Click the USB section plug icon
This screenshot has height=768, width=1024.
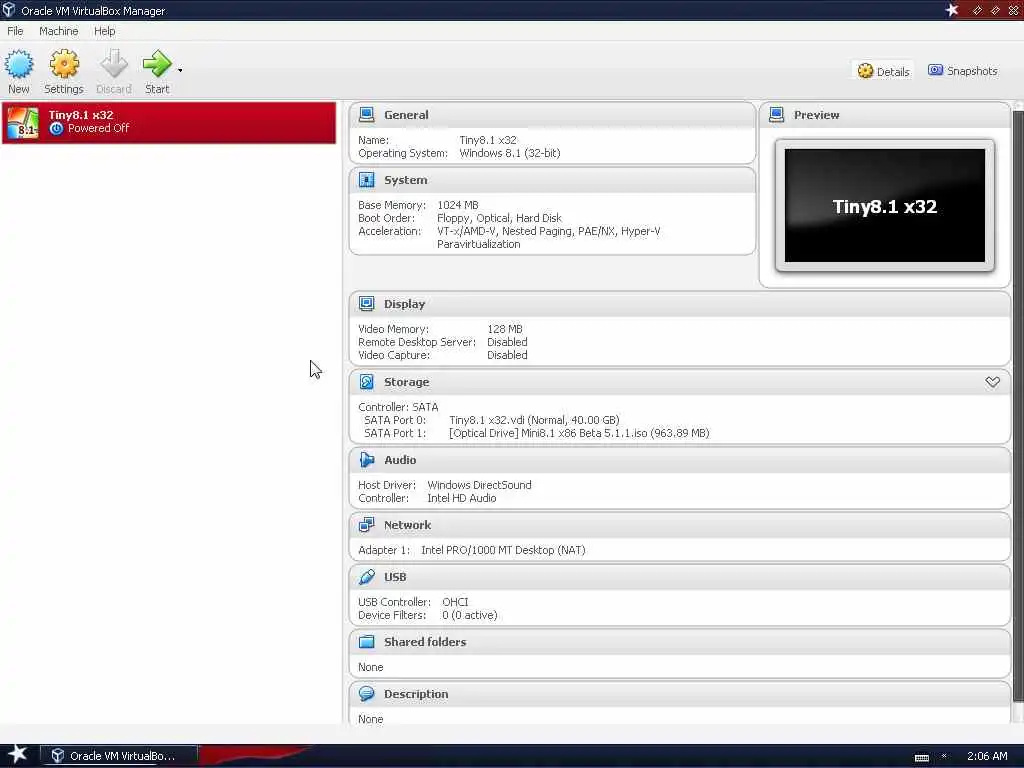coord(366,577)
